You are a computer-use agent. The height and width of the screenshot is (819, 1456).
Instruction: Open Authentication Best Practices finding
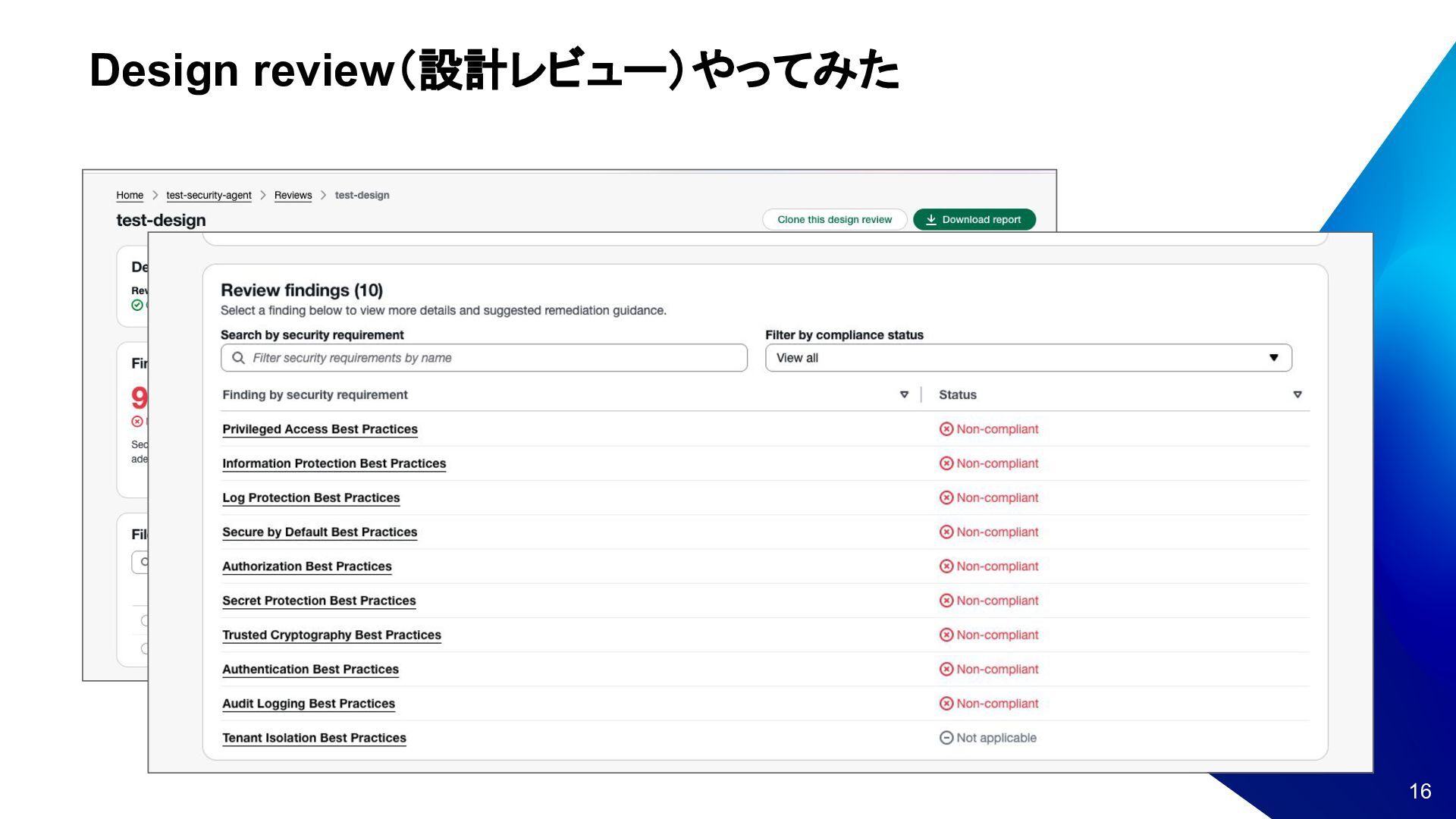[x=310, y=669]
